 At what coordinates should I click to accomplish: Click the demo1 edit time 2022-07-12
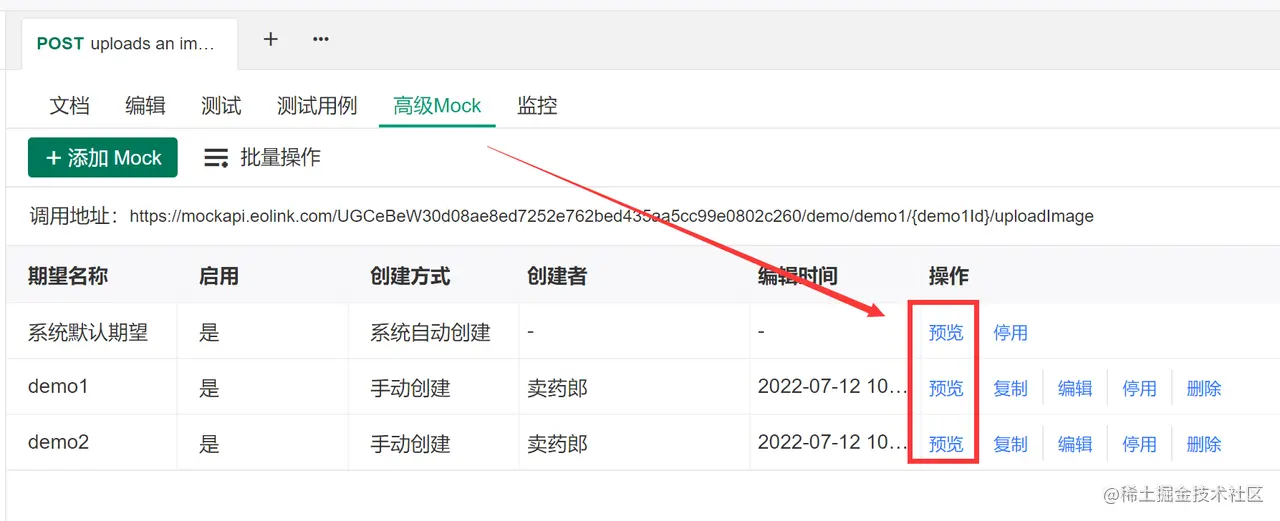(x=832, y=386)
